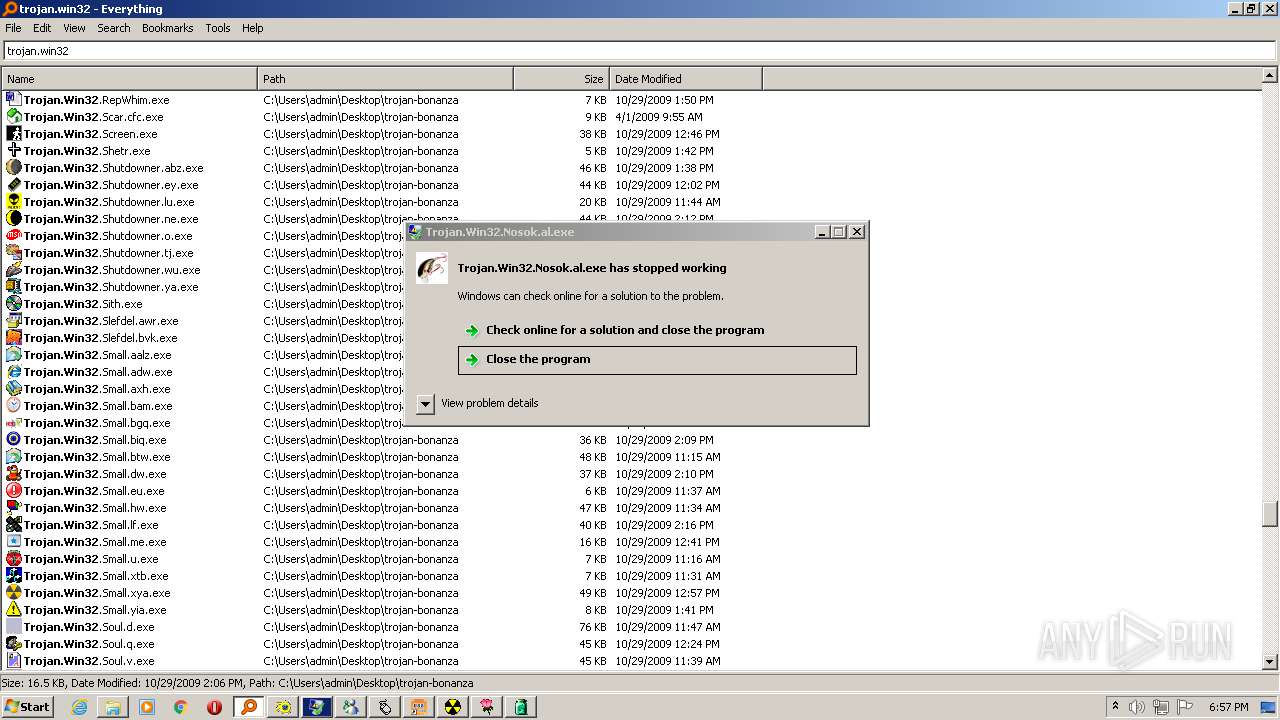Click the date 4/1/2009 9:55 AM

click(659, 117)
